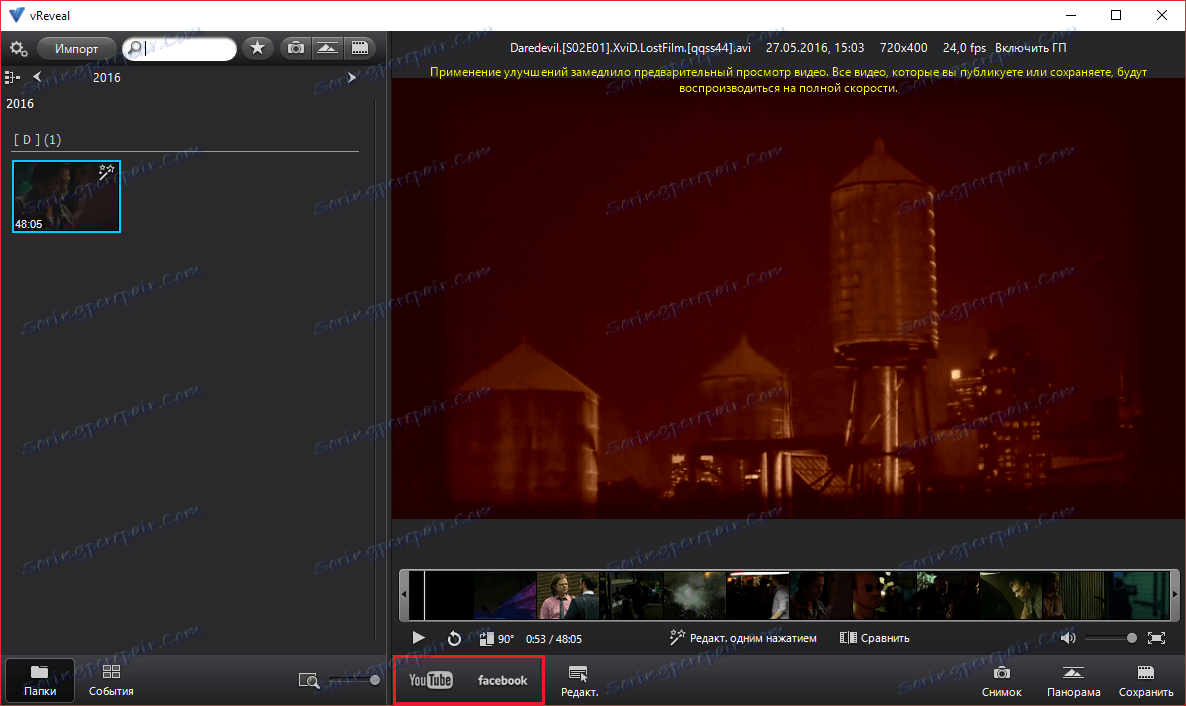Screen dimensions: 1186x706
Task: Open the settings gear menu
Action: [x=18, y=48]
